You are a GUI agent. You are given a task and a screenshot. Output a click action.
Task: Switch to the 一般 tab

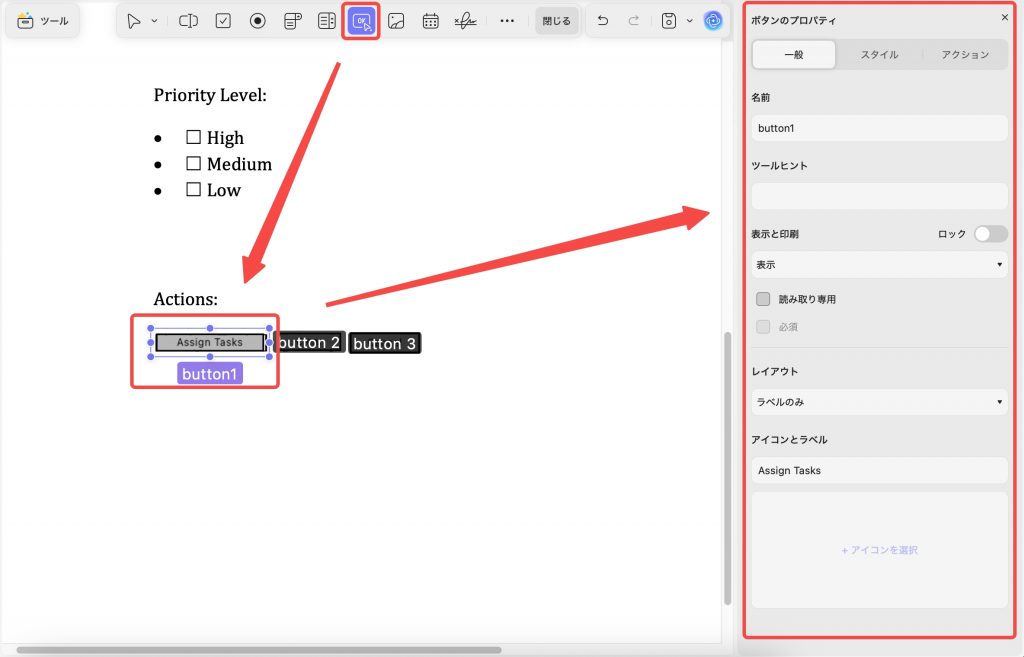(793, 55)
